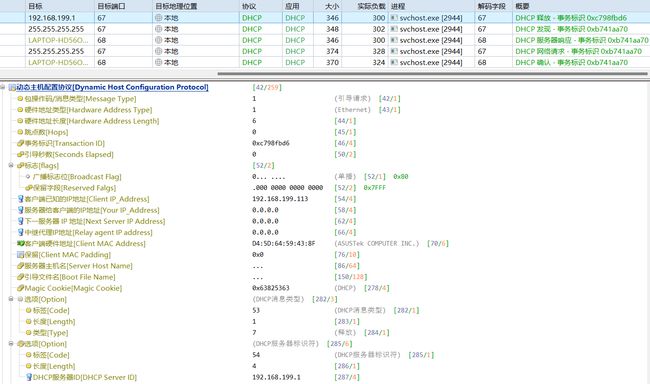
Task: Collapse the DHCP消息类型 Option node
Action: click(x=11, y=299)
